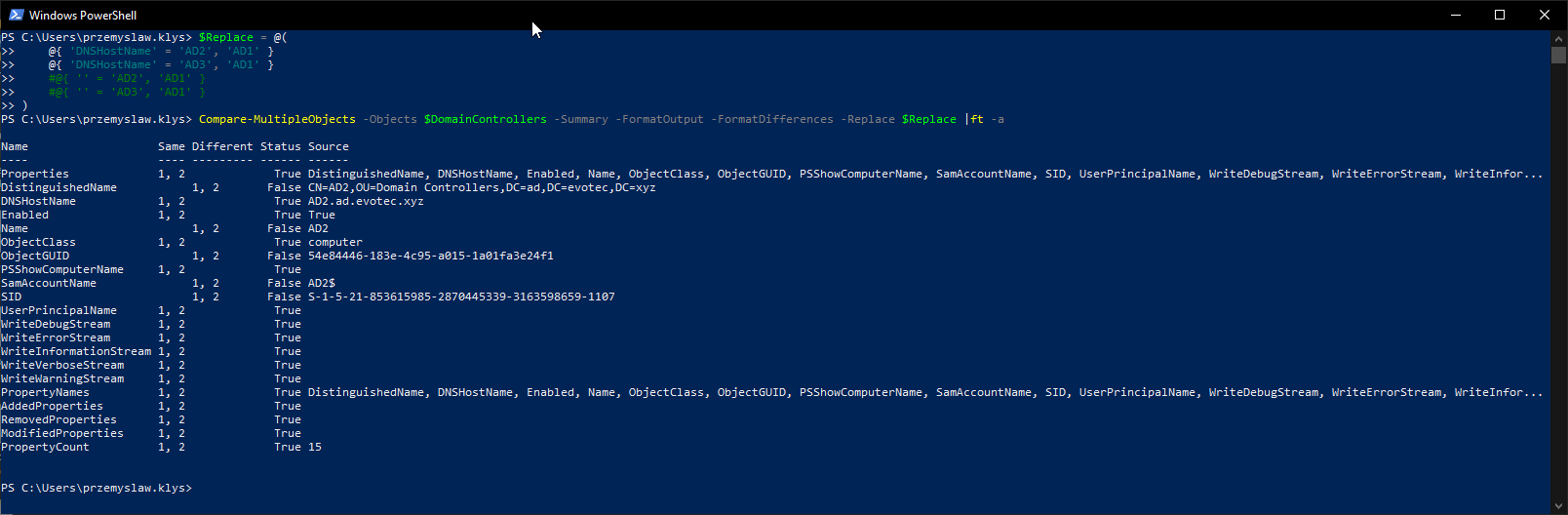Click the Different column header

221,146
